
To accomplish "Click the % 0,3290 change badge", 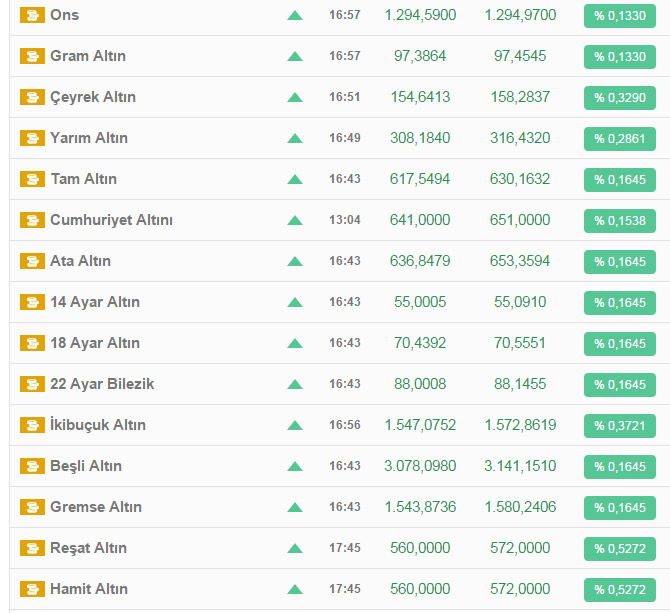I will click(619, 97).
